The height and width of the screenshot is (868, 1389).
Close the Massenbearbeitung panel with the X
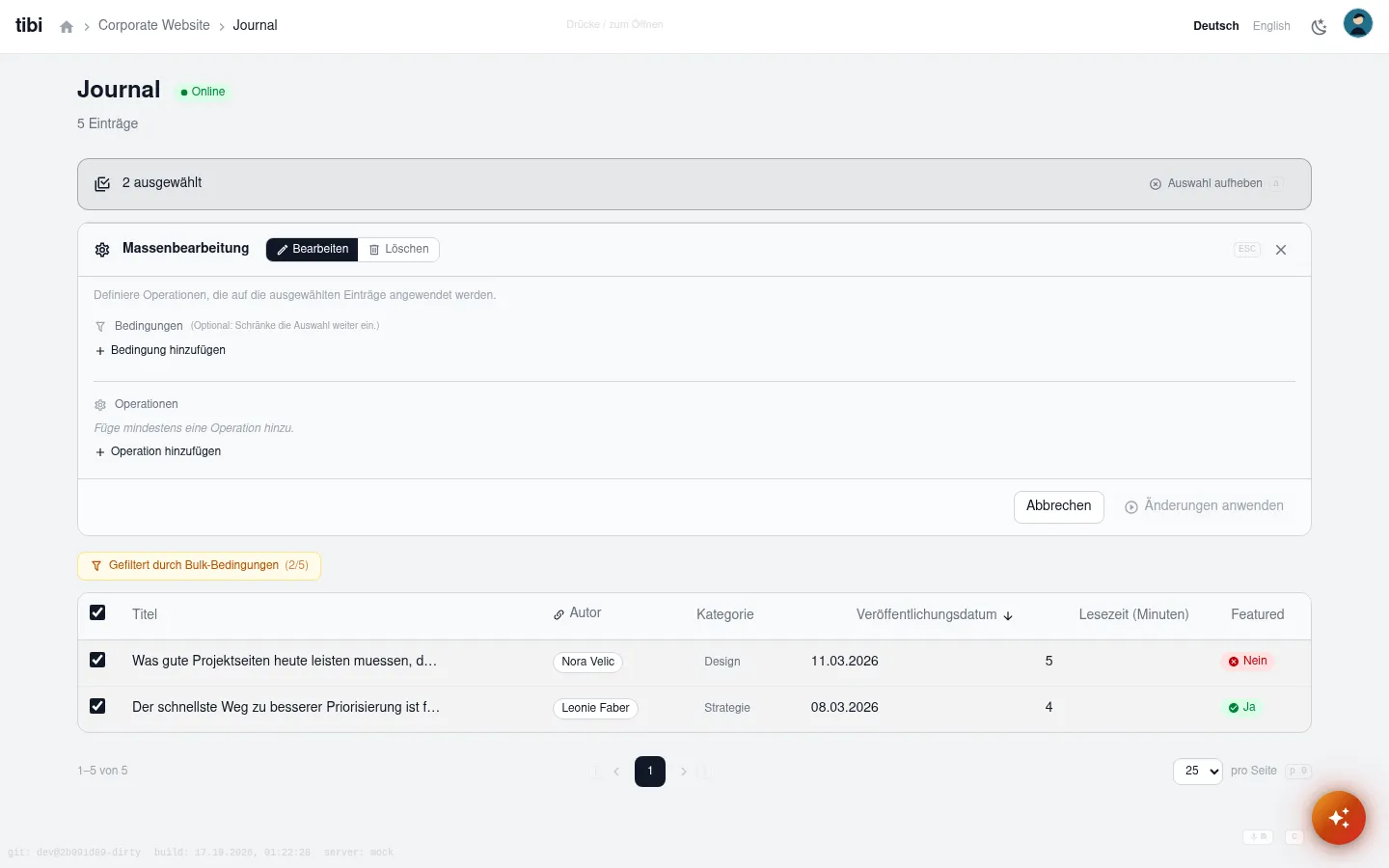tap(1281, 250)
